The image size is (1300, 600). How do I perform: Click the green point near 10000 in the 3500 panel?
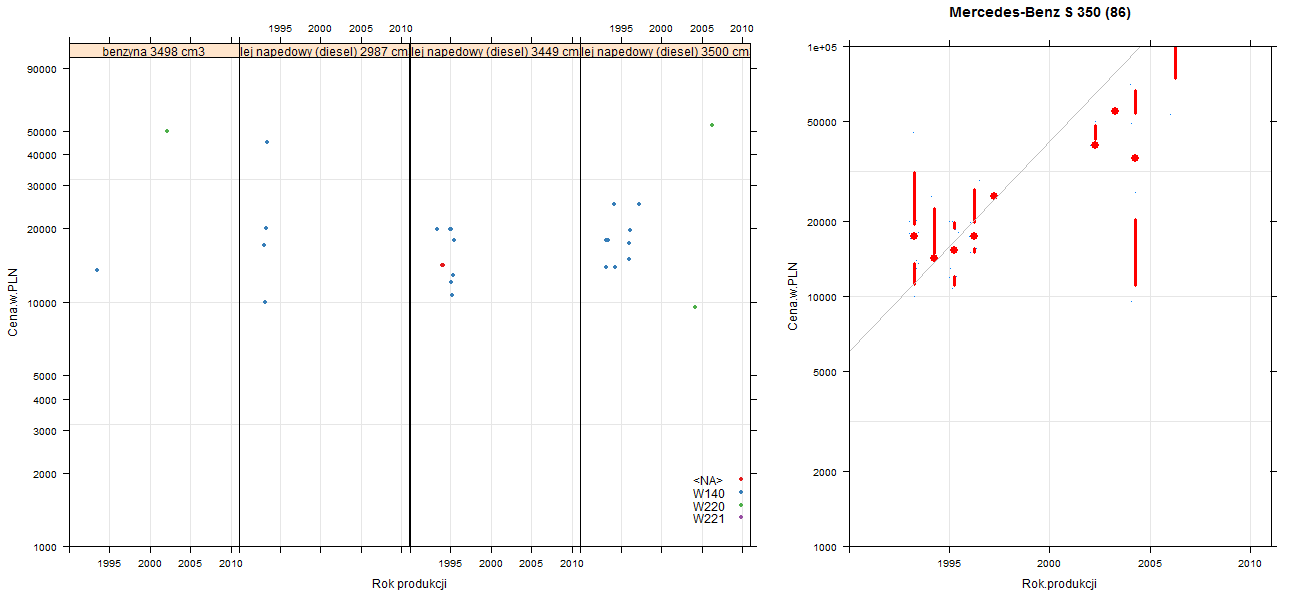click(695, 307)
